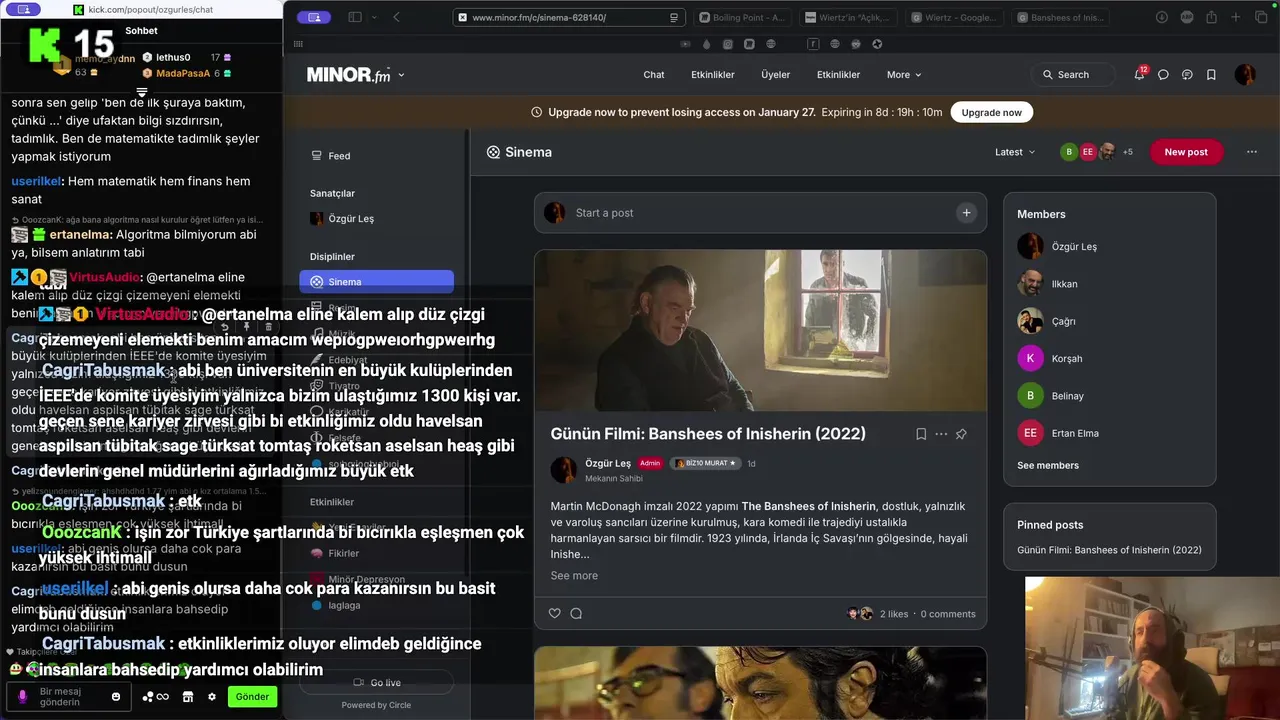
Task: Click 0 comments count on post
Action: pos(948,614)
